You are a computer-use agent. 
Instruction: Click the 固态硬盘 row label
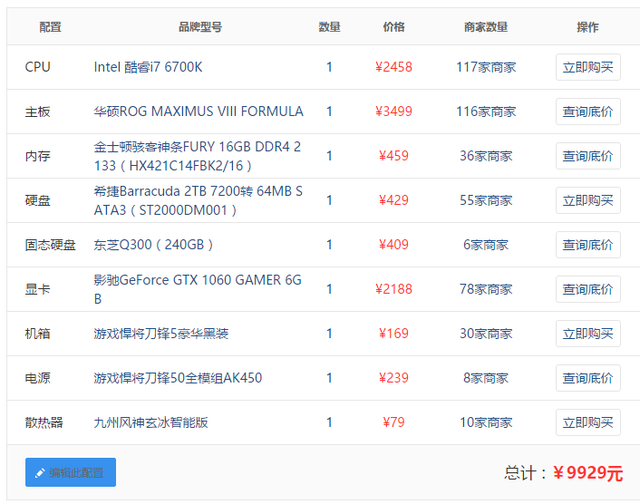(50, 245)
